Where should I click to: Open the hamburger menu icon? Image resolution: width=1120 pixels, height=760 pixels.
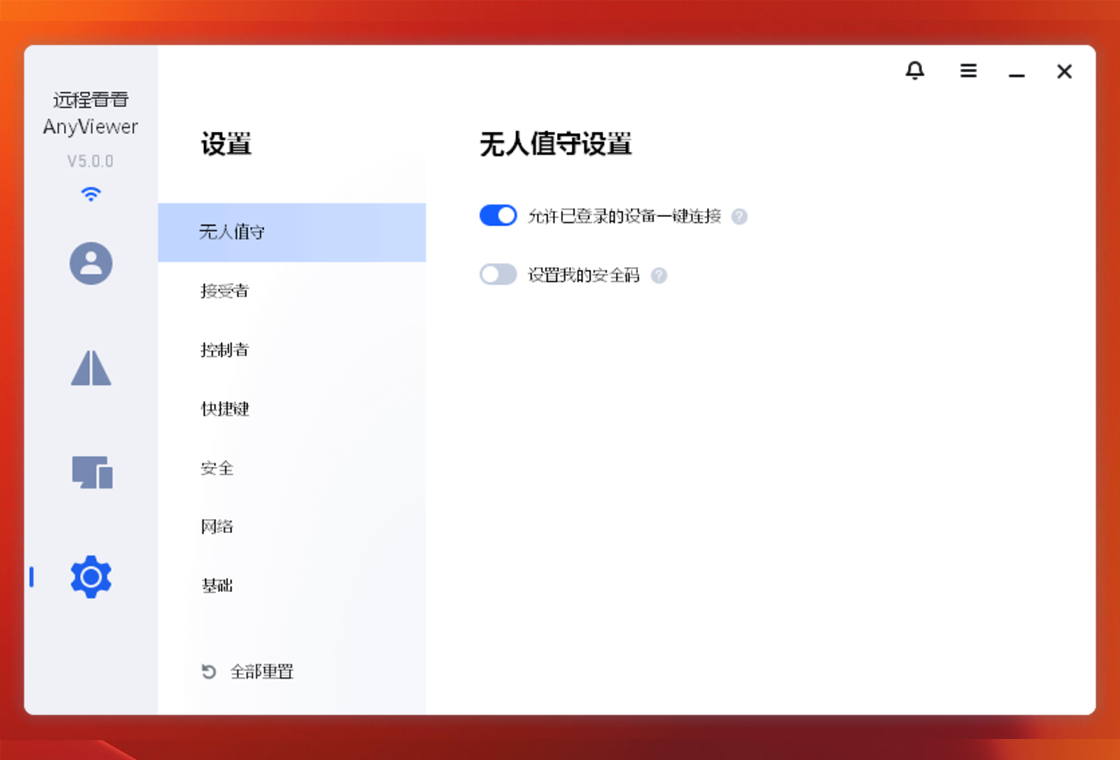968,71
